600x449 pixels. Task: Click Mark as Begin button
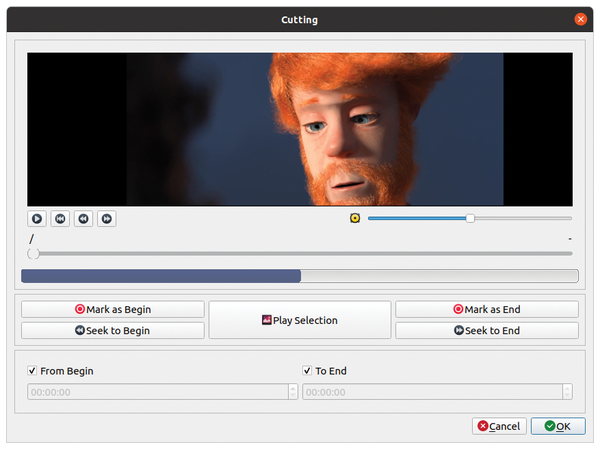coord(113,309)
